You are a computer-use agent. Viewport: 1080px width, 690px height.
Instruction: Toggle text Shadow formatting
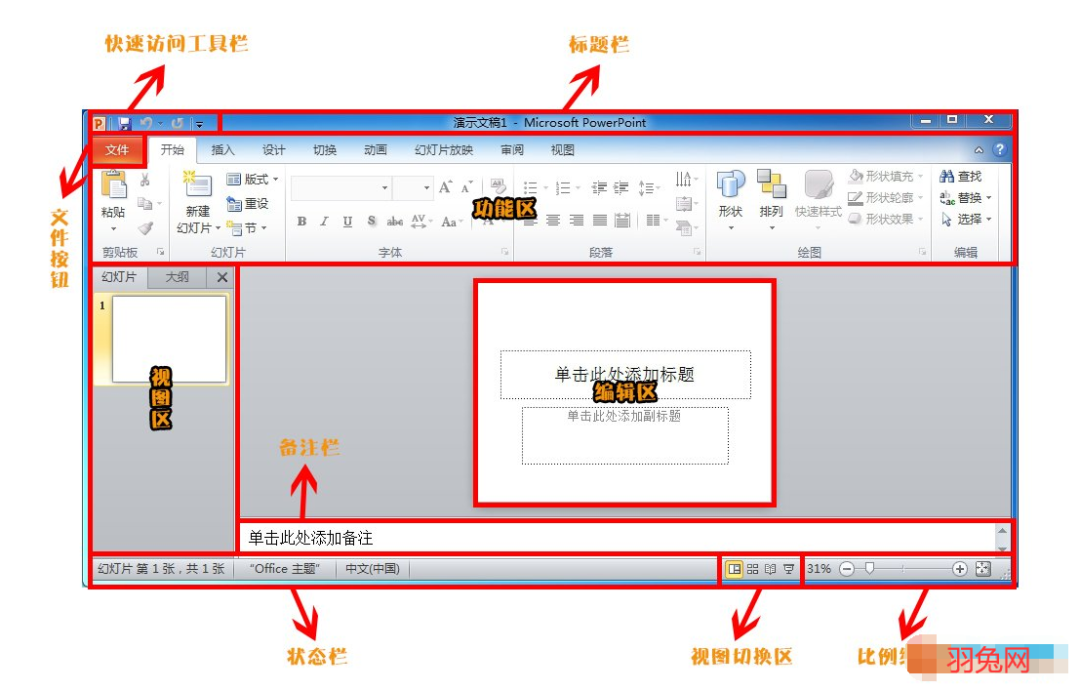pos(371,221)
